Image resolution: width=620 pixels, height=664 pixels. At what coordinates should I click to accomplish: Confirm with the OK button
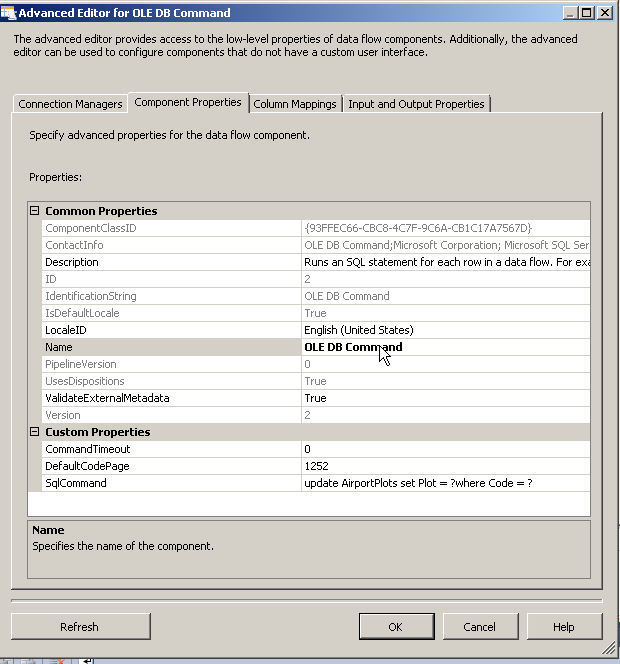pyautogui.click(x=396, y=626)
